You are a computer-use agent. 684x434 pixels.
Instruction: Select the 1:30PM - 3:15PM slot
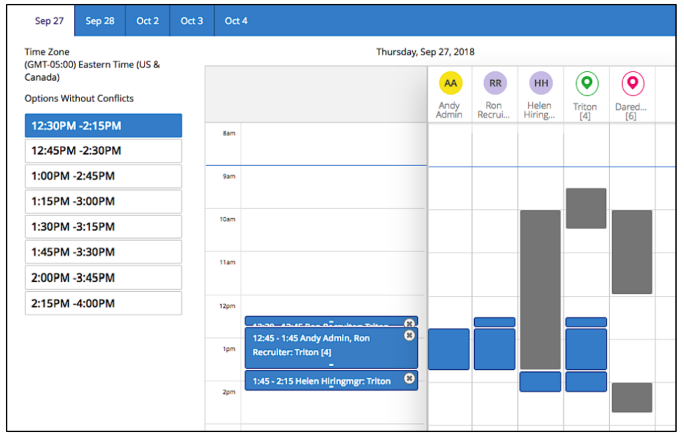click(x=103, y=227)
